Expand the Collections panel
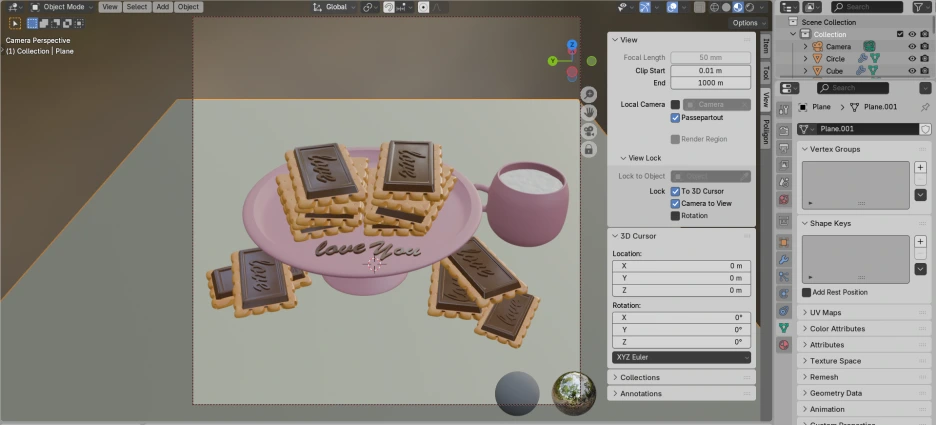This screenshot has height=425, width=936. [681, 377]
